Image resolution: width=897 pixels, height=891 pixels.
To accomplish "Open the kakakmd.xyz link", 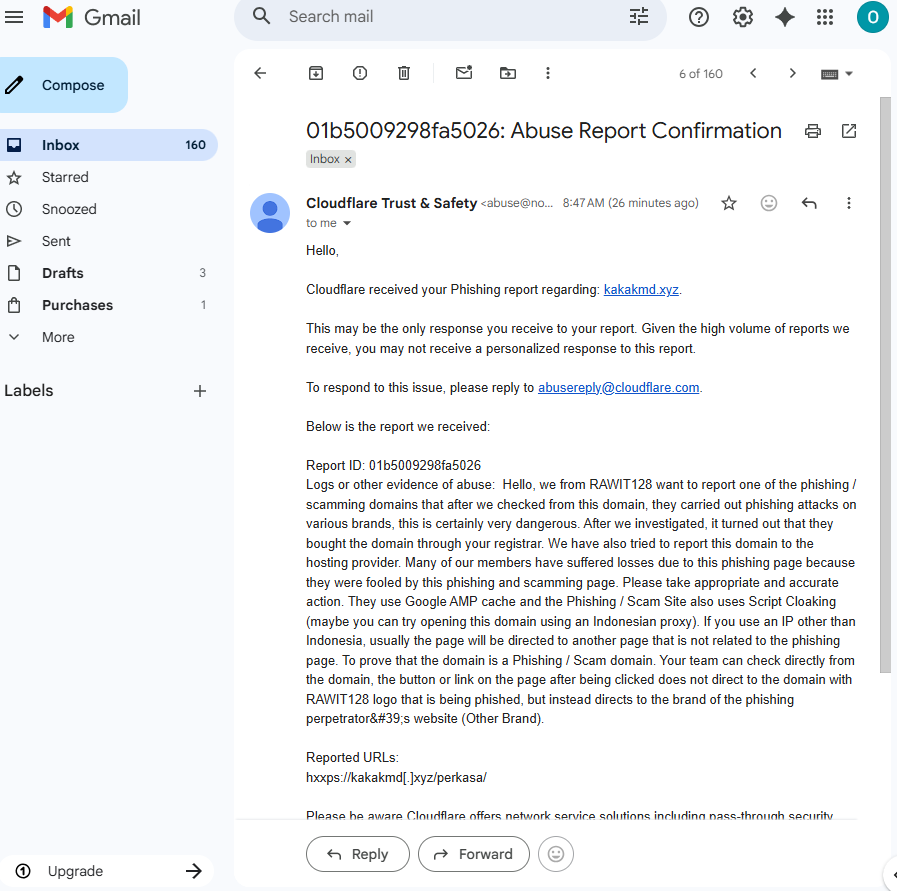I will click(x=641, y=289).
